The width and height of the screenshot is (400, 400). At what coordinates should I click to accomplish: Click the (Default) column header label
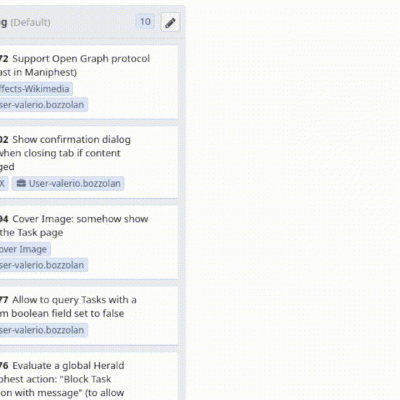[30, 23]
